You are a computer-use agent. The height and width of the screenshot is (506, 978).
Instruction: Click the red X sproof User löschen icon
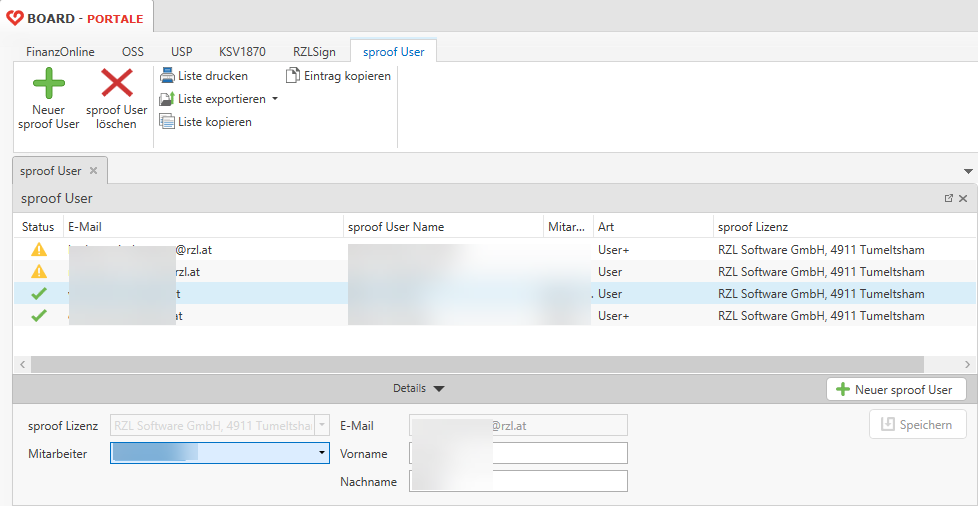point(117,84)
